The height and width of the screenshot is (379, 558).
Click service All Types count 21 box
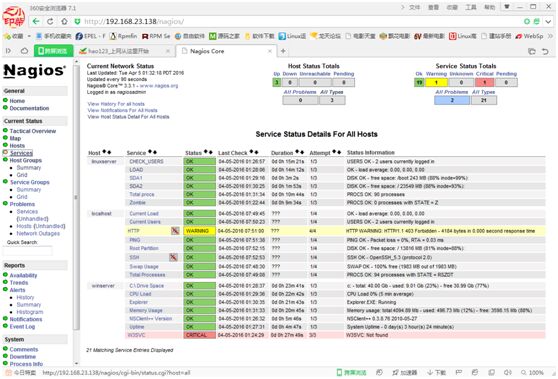click(484, 100)
